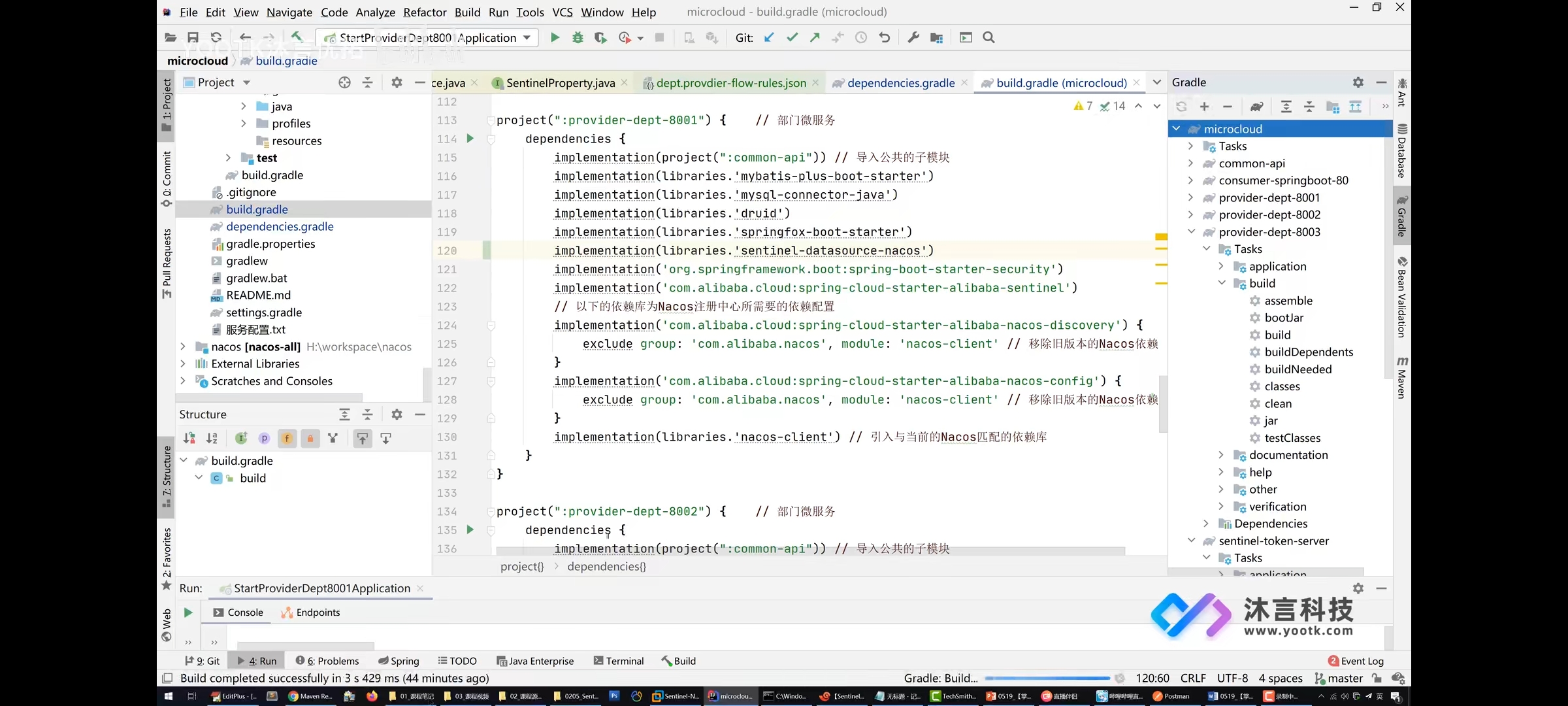The height and width of the screenshot is (706, 1568).
Task: Open the 6: Problems tool window
Action: 327,661
